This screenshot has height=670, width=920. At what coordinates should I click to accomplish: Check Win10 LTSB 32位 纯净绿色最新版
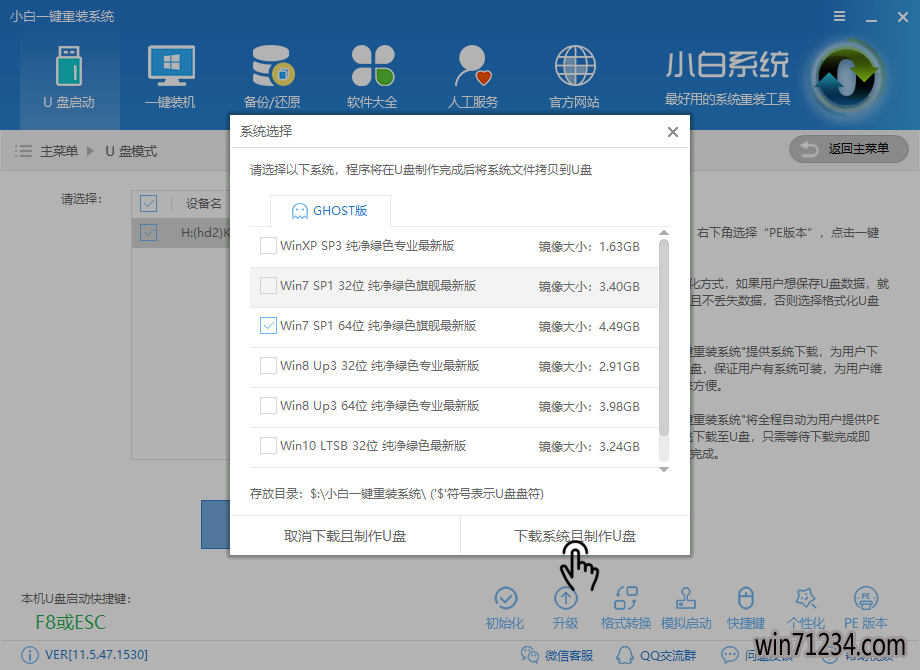coord(268,445)
